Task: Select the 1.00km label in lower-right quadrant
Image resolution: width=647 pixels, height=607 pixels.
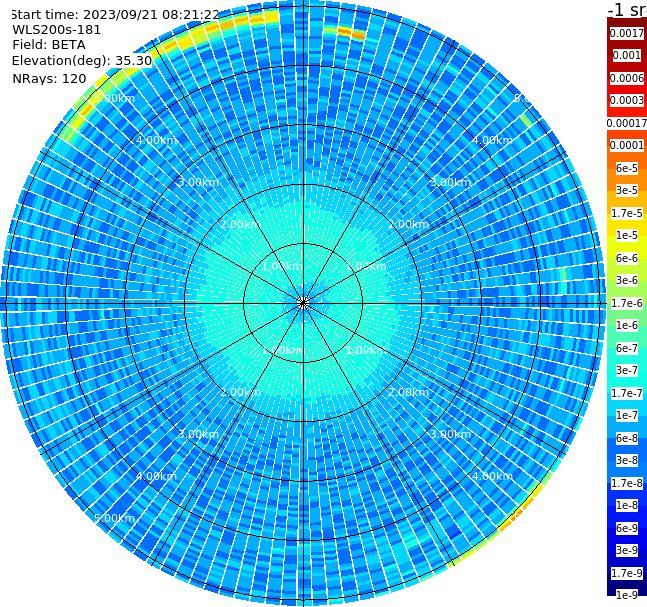Action: click(366, 350)
